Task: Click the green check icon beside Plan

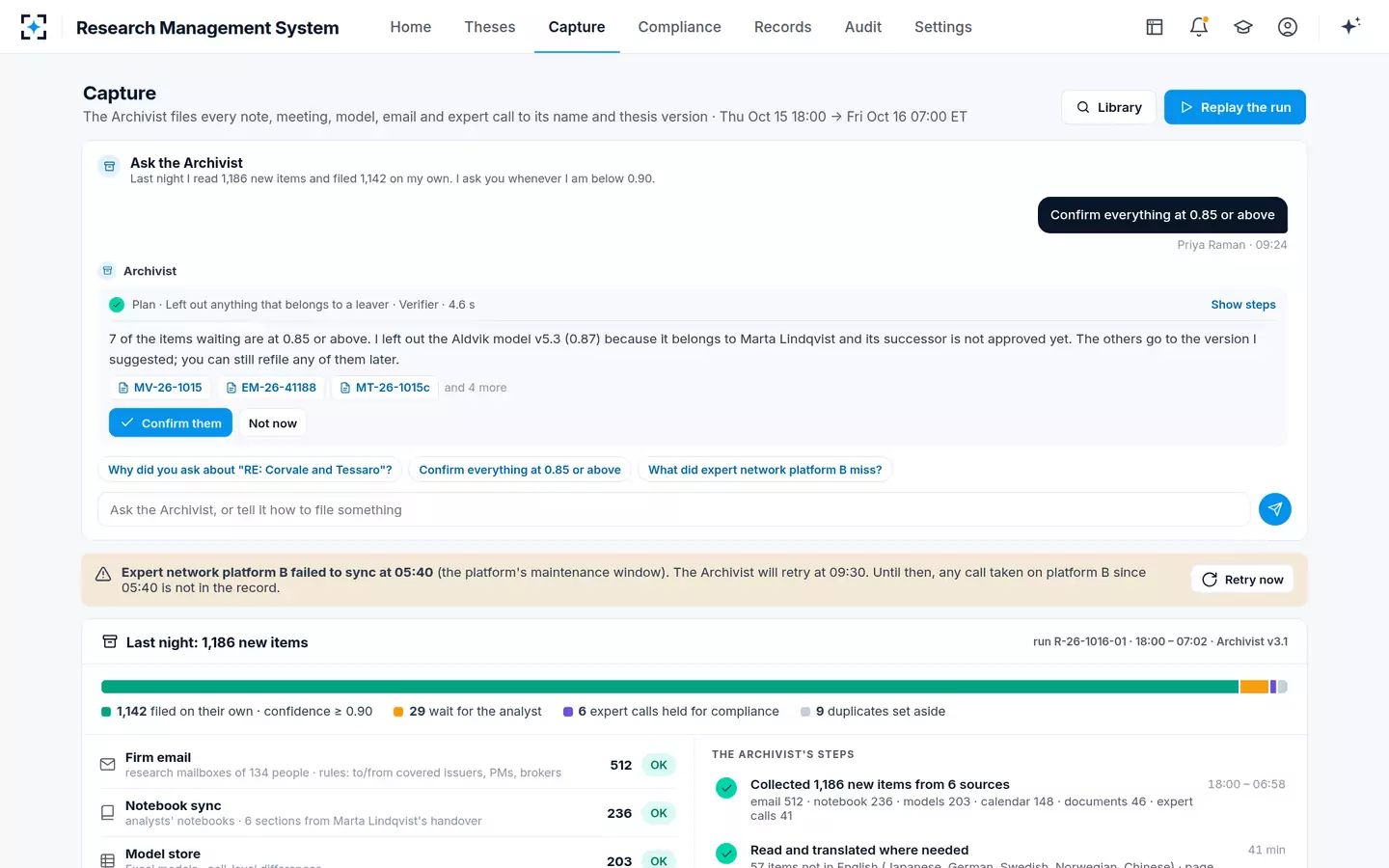Action: click(x=117, y=305)
